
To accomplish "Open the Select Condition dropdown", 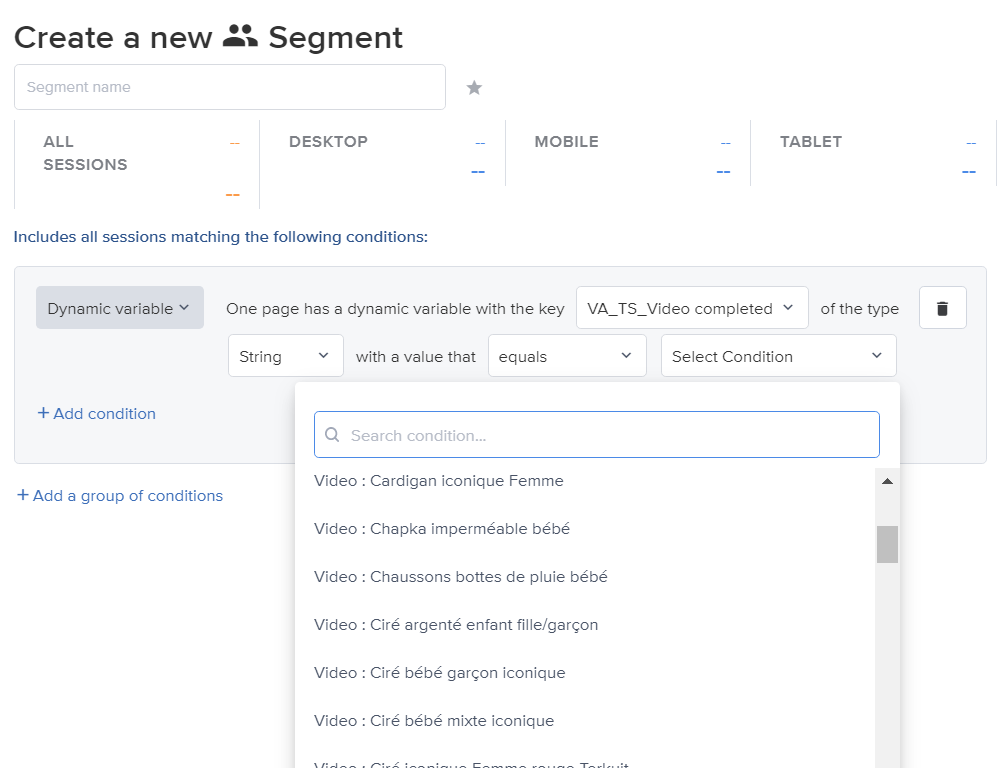I will [x=778, y=355].
